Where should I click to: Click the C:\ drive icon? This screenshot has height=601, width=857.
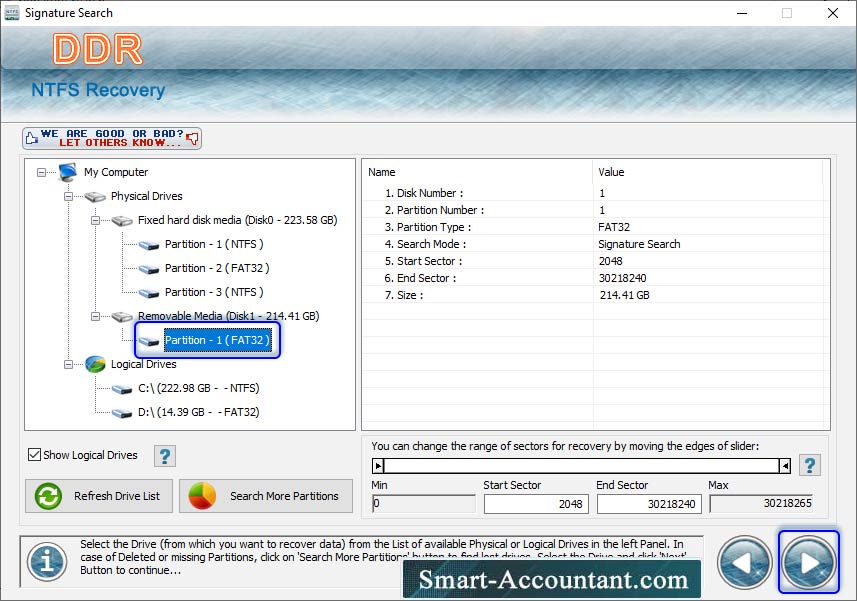(x=122, y=389)
